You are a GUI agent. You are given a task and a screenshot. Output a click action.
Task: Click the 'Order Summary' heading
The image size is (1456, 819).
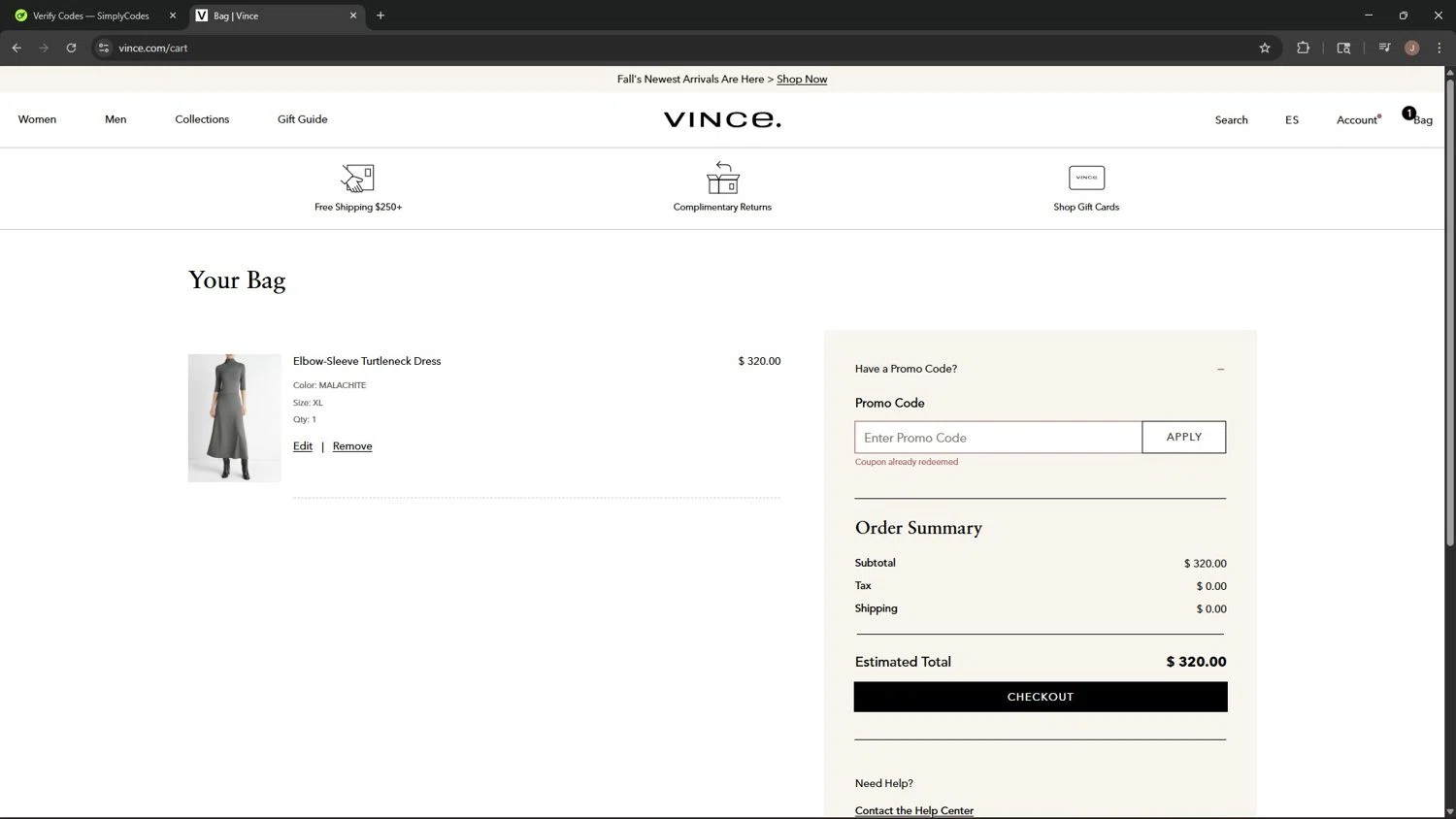[x=918, y=528]
